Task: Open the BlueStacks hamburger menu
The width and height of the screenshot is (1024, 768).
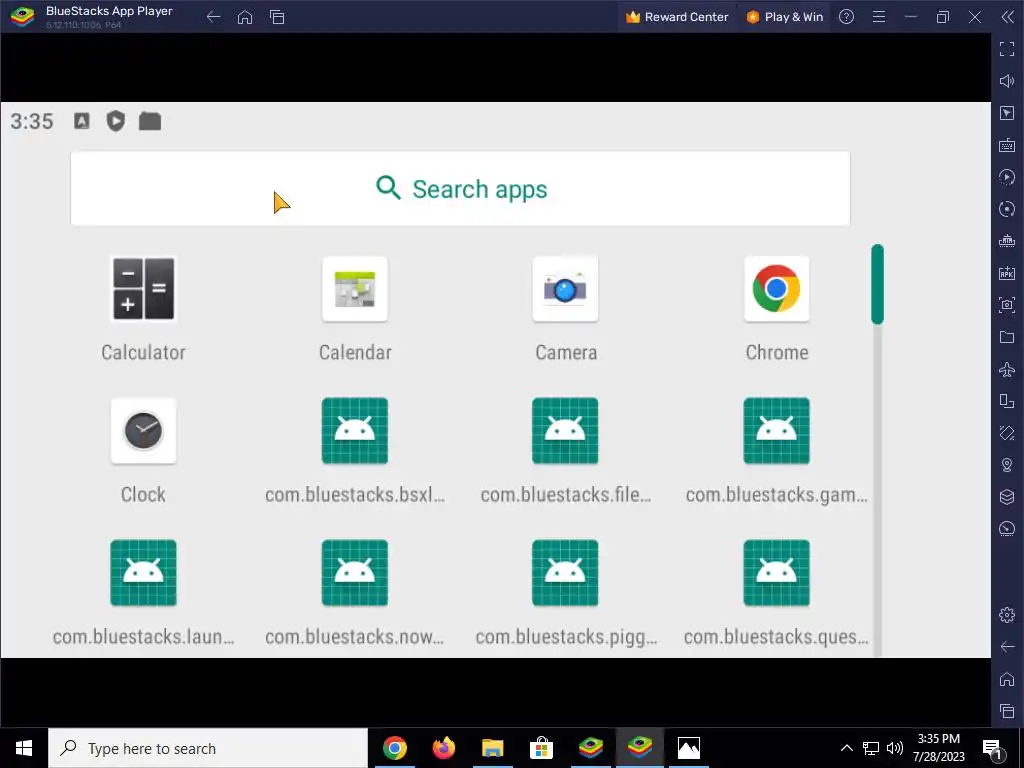Action: point(879,17)
